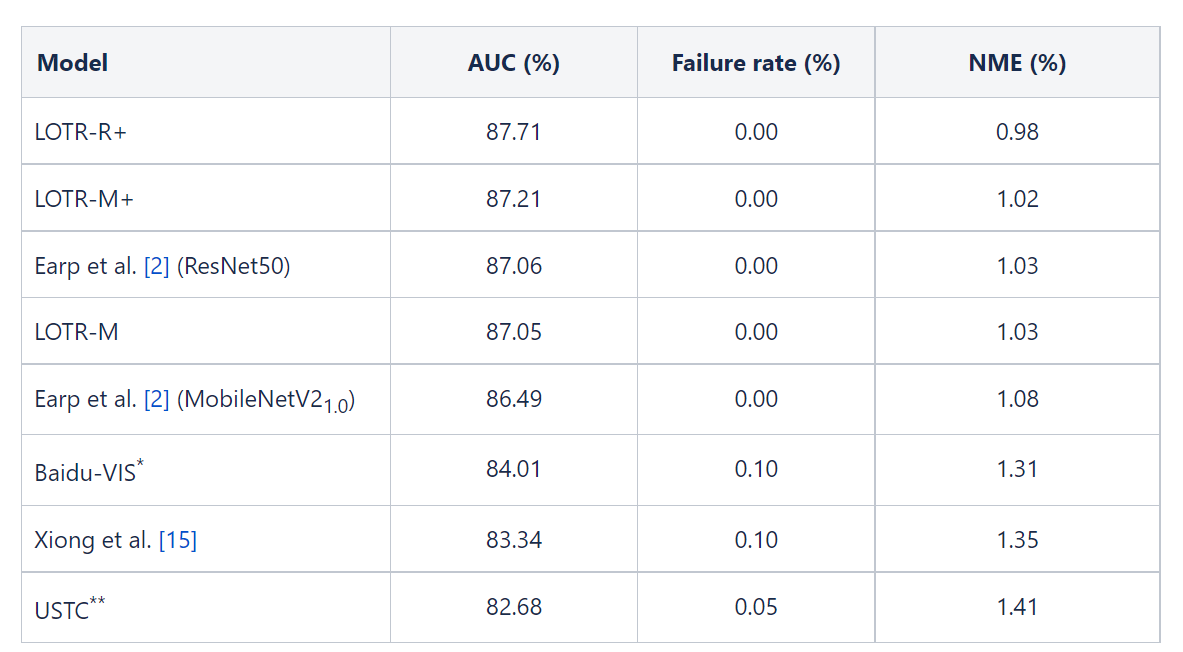Click the AUC value 87.21
The image size is (1183, 652).
[513, 199]
